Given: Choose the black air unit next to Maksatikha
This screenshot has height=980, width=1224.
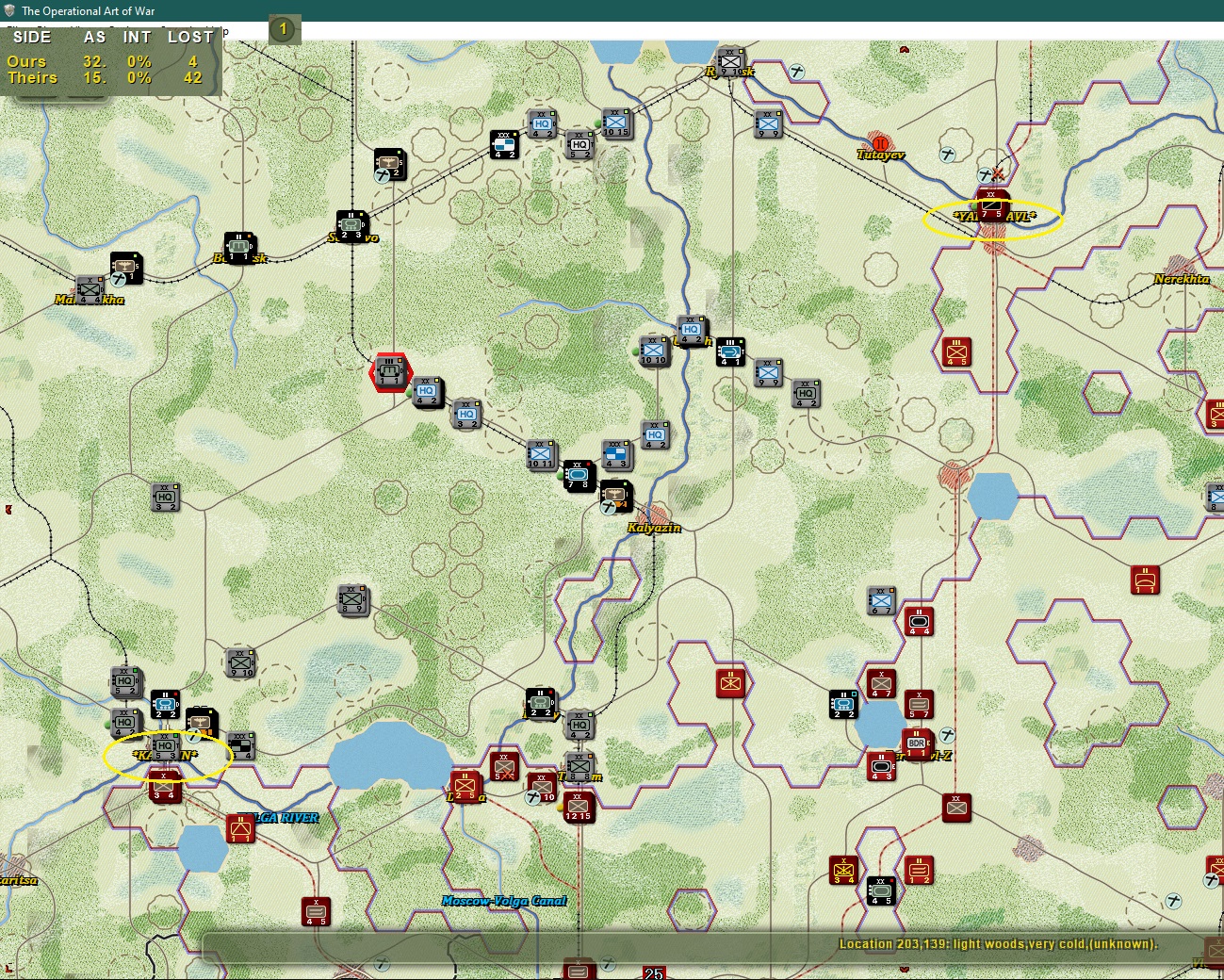Looking at the screenshot, I should pyautogui.click(x=125, y=269).
